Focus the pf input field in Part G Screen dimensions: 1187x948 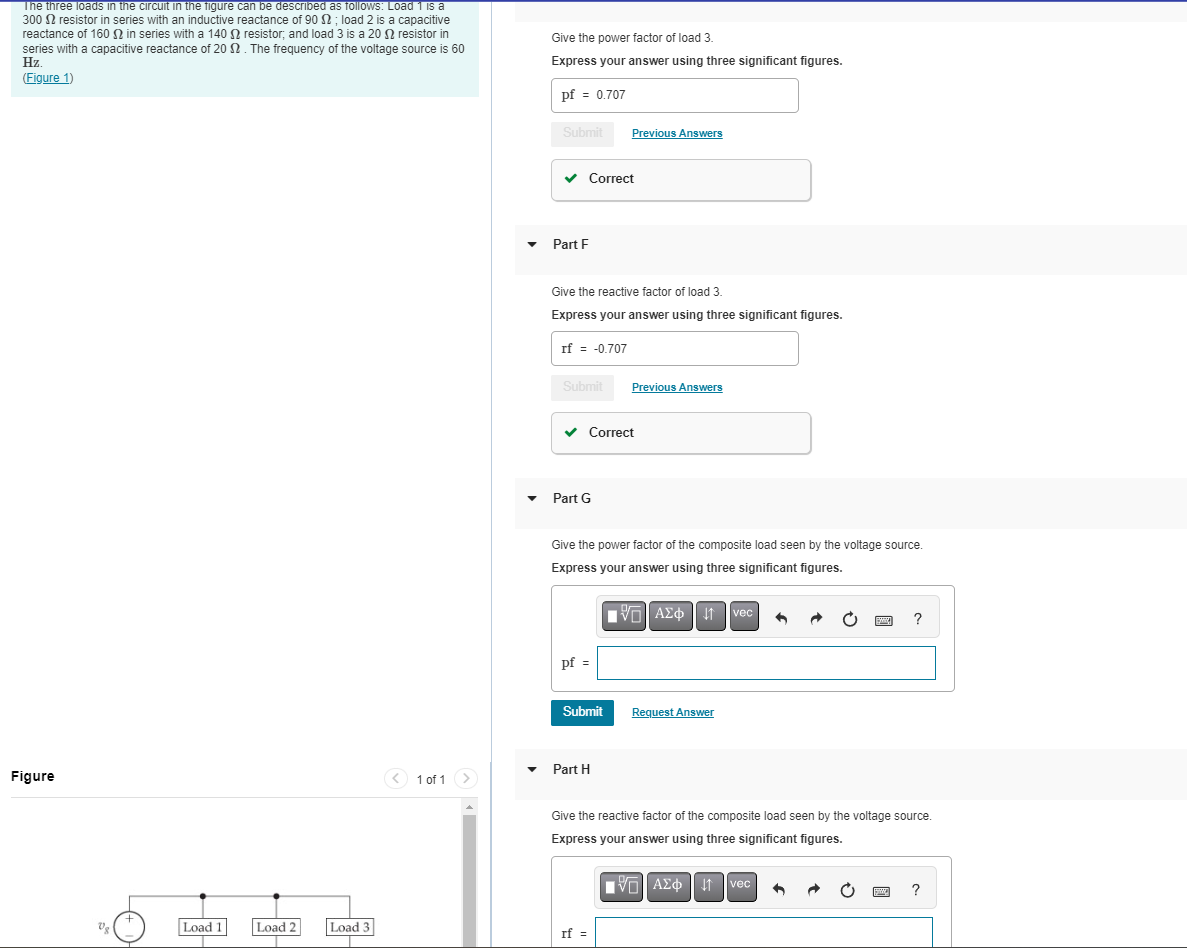point(766,663)
